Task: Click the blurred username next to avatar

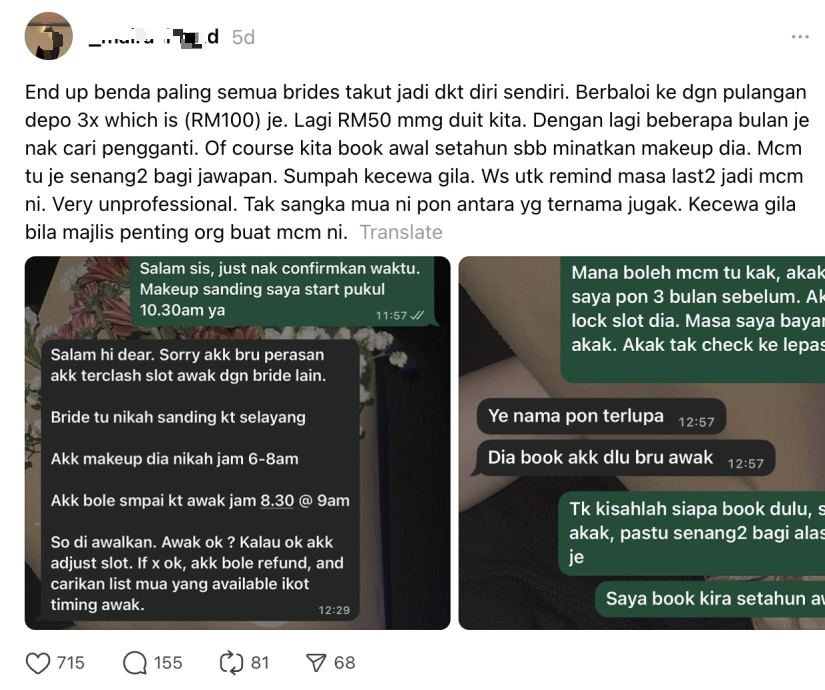Action: (154, 37)
